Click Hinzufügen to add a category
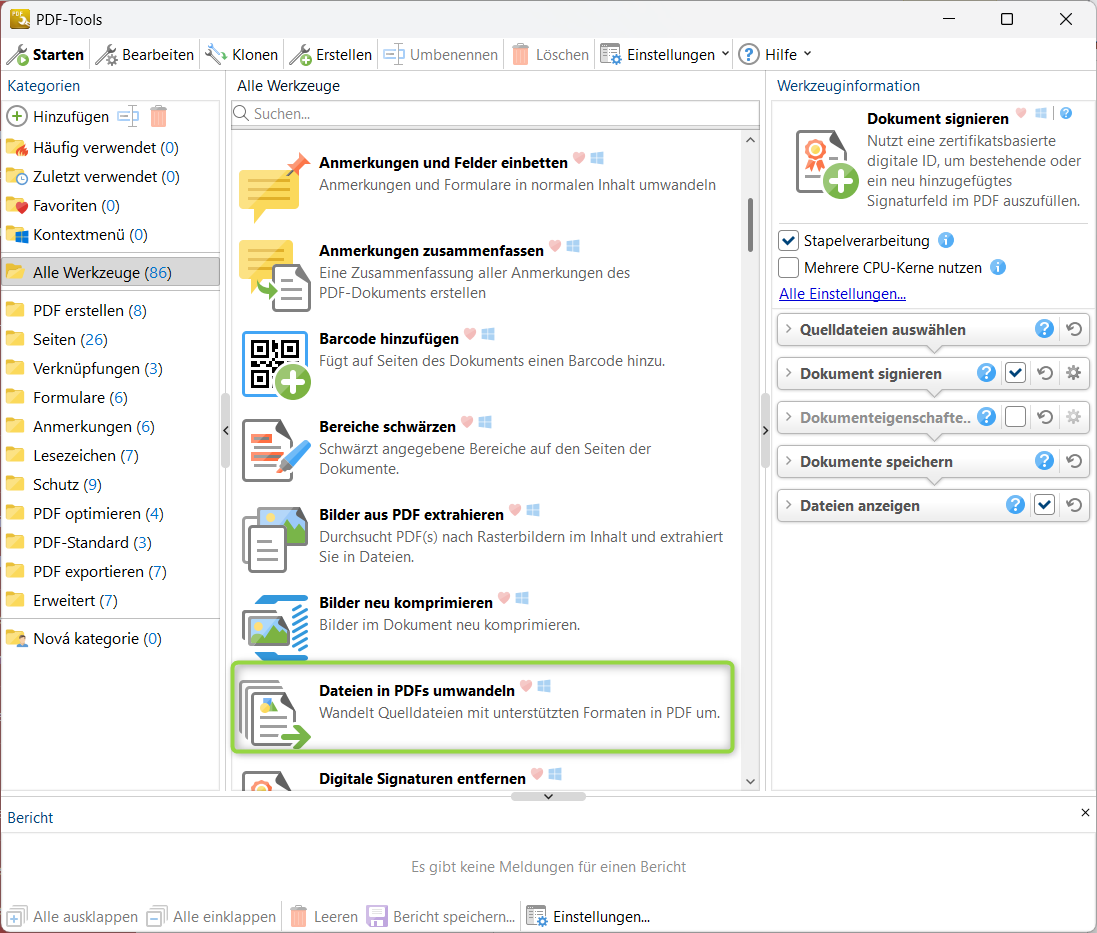Screen dimensions: 1097x933 point(58,116)
